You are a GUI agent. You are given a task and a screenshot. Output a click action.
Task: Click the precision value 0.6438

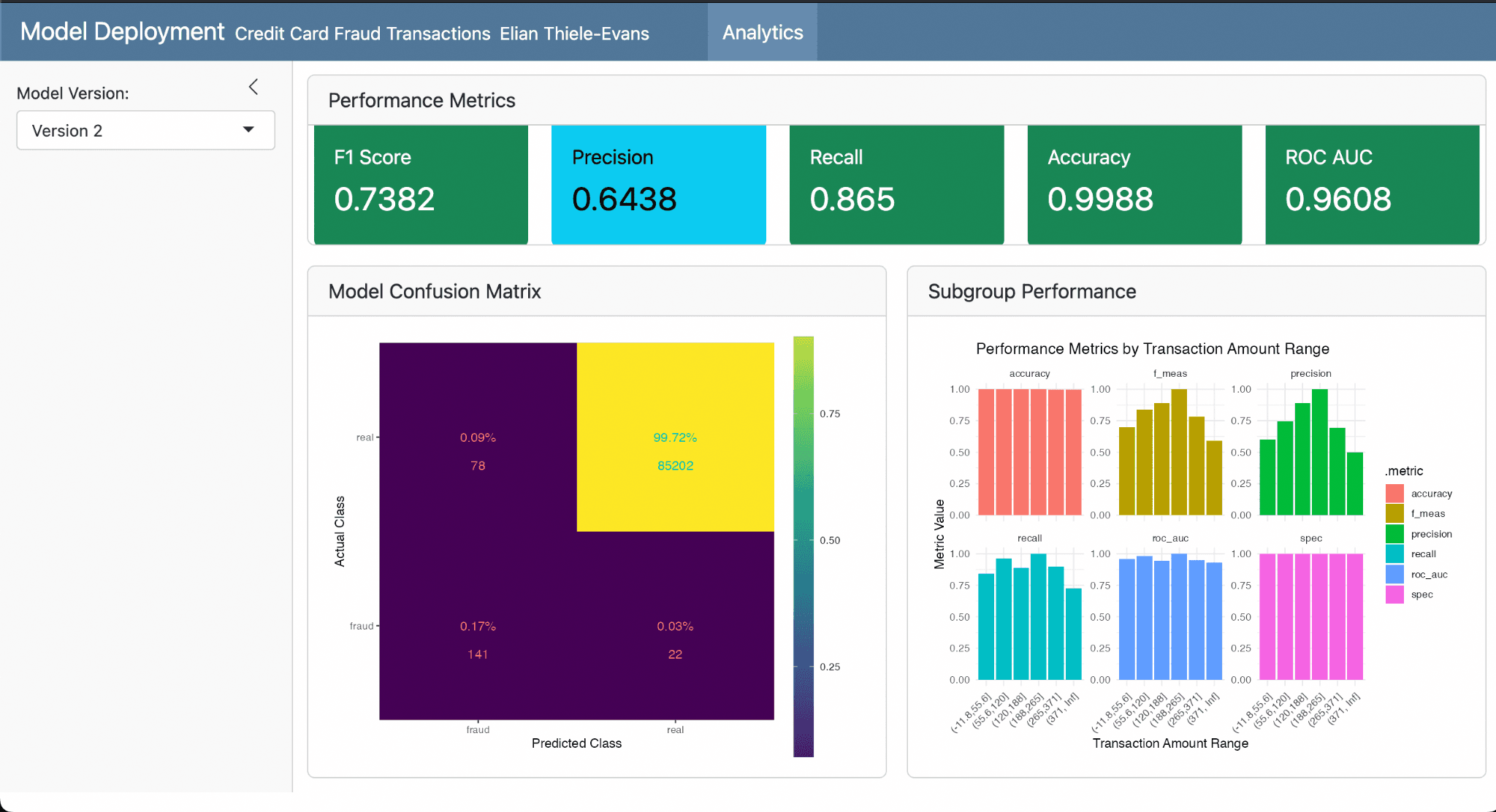coord(625,199)
